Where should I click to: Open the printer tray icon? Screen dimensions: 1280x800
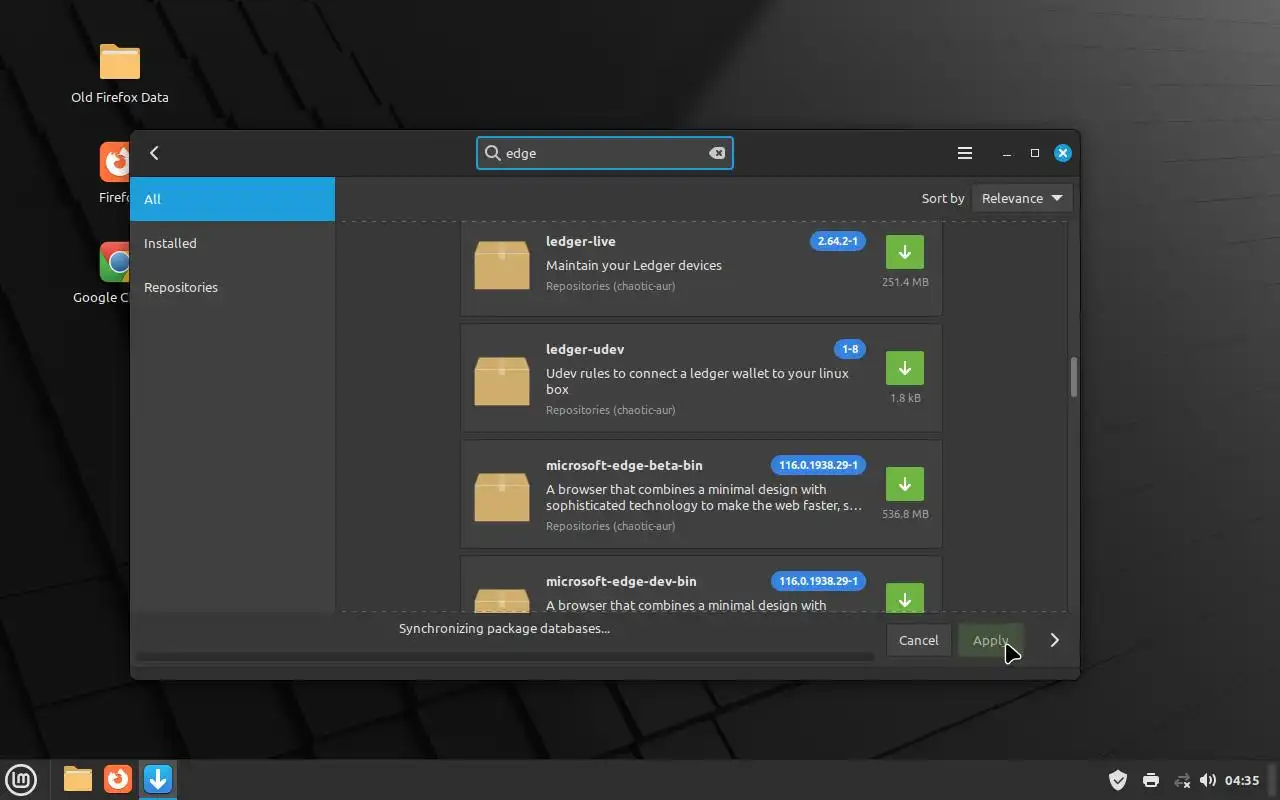tap(1151, 780)
